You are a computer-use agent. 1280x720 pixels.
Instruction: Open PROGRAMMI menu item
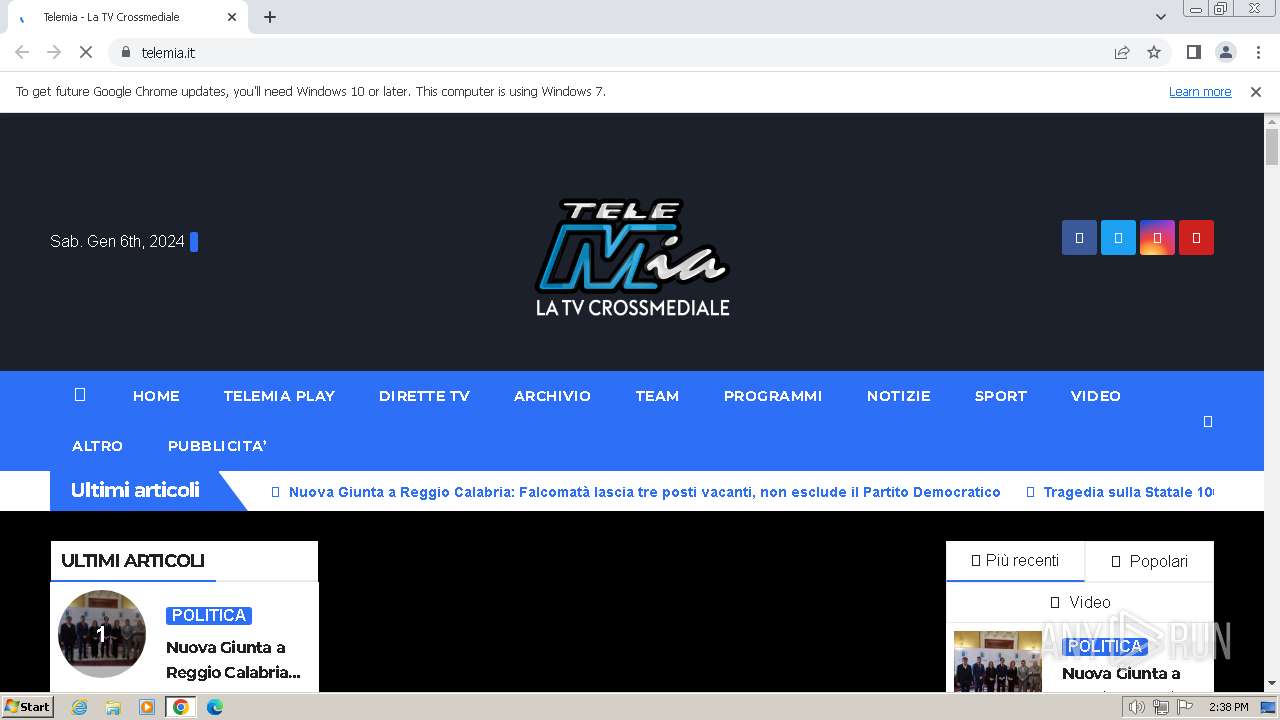(773, 396)
